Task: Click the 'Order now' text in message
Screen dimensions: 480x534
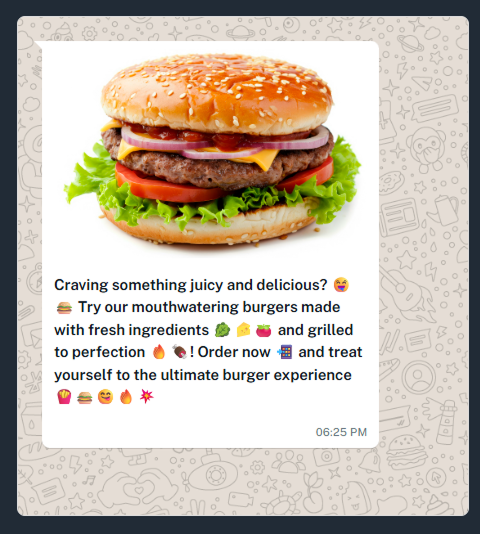Action: coord(234,352)
